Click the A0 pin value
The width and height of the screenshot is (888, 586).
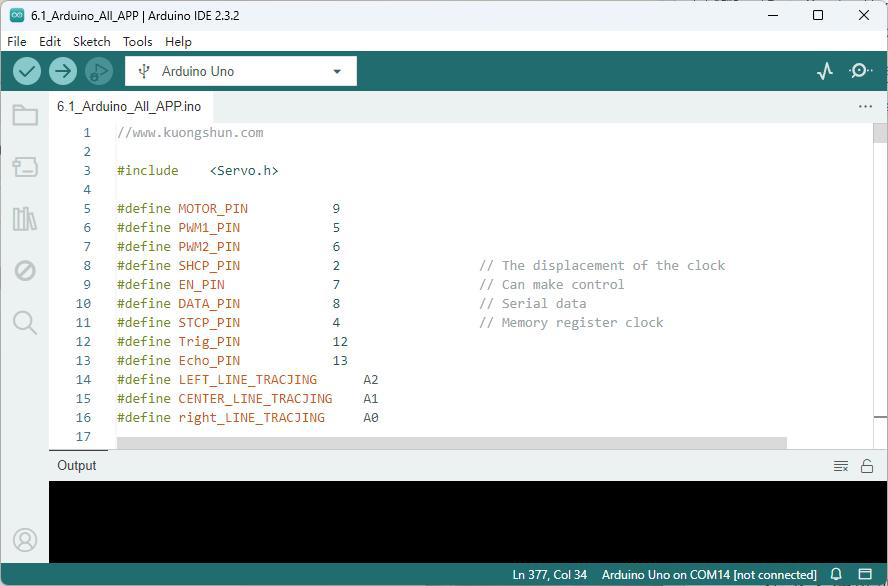point(370,418)
